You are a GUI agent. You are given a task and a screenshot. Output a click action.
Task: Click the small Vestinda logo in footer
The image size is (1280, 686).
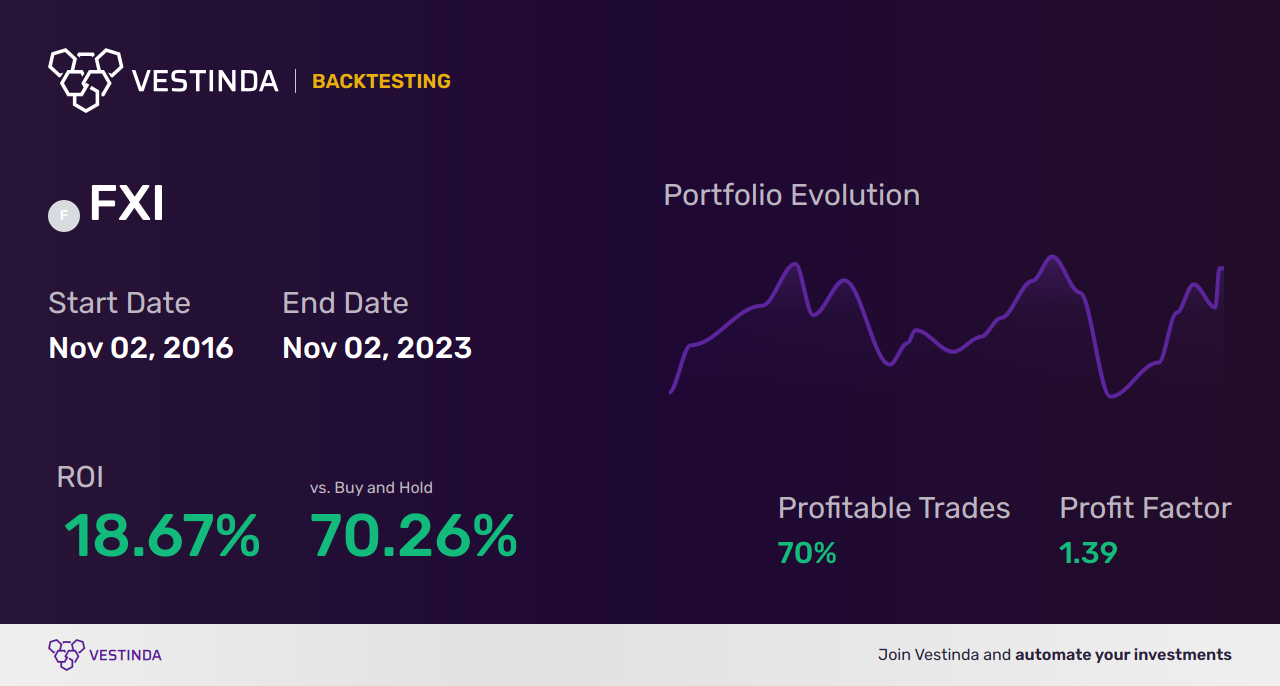coord(66,655)
